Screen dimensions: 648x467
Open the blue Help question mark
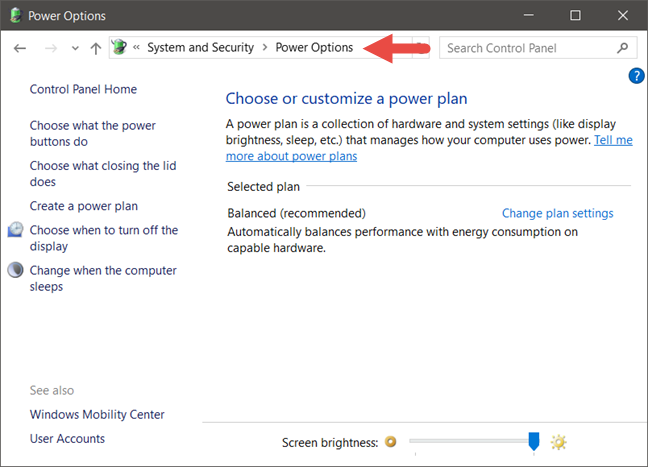(x=636, y=76)
